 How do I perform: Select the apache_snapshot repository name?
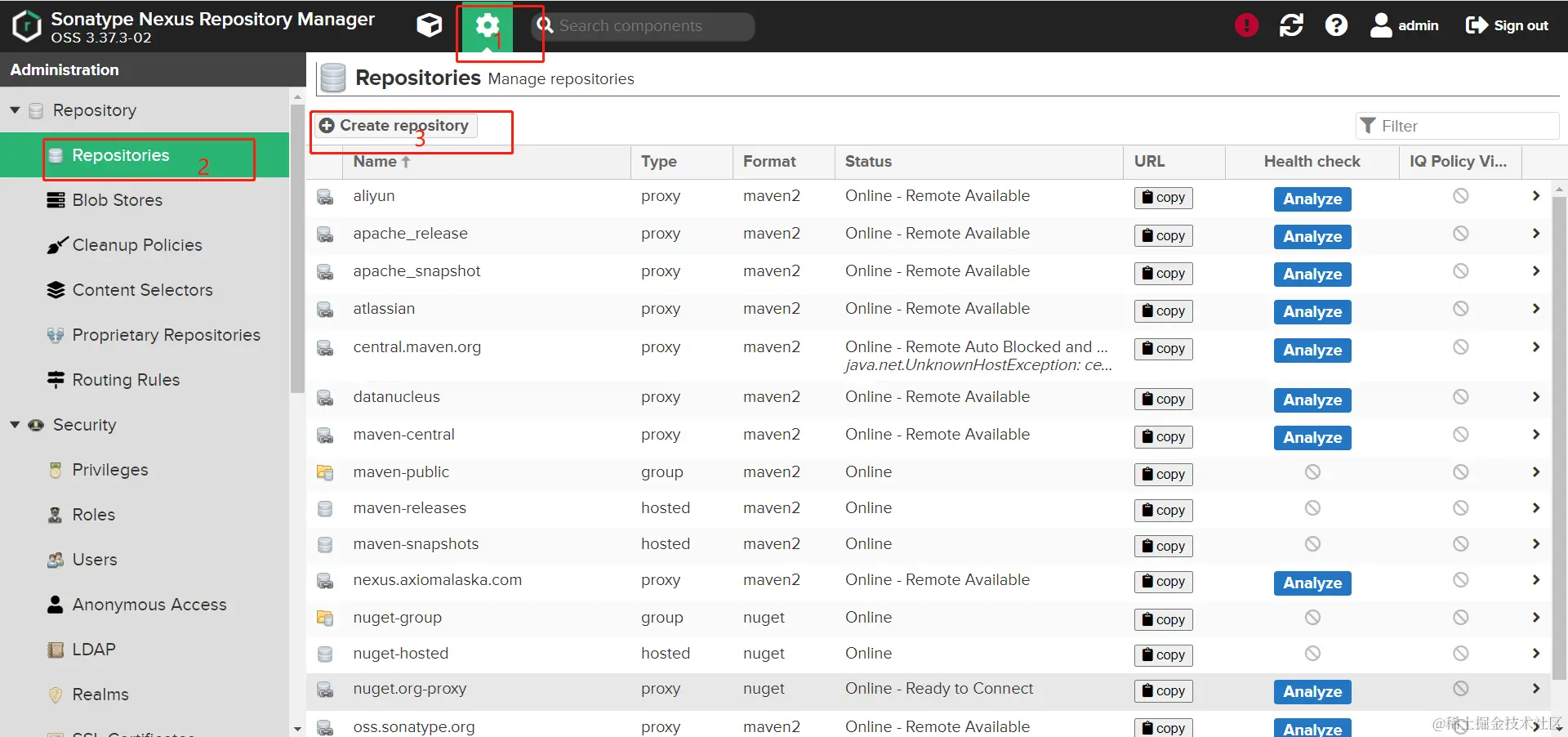pyautogui.click(x=416, y=271)
